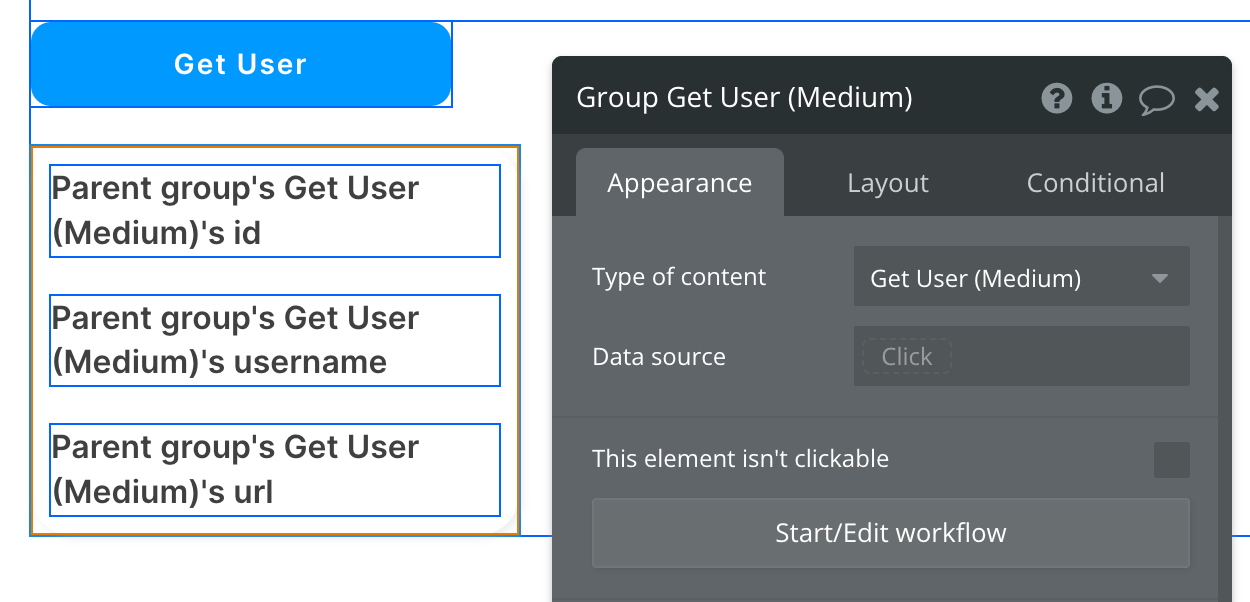This screenshot has width=1250, height=602.
Task: Click the question mark help icon
Action: coord(1056,98)
